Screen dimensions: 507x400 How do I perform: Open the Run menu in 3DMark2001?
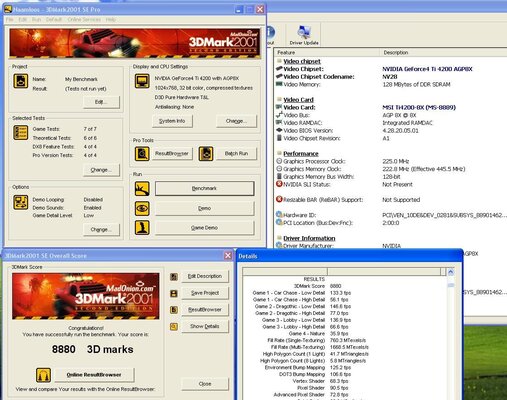tap(36, 20)
